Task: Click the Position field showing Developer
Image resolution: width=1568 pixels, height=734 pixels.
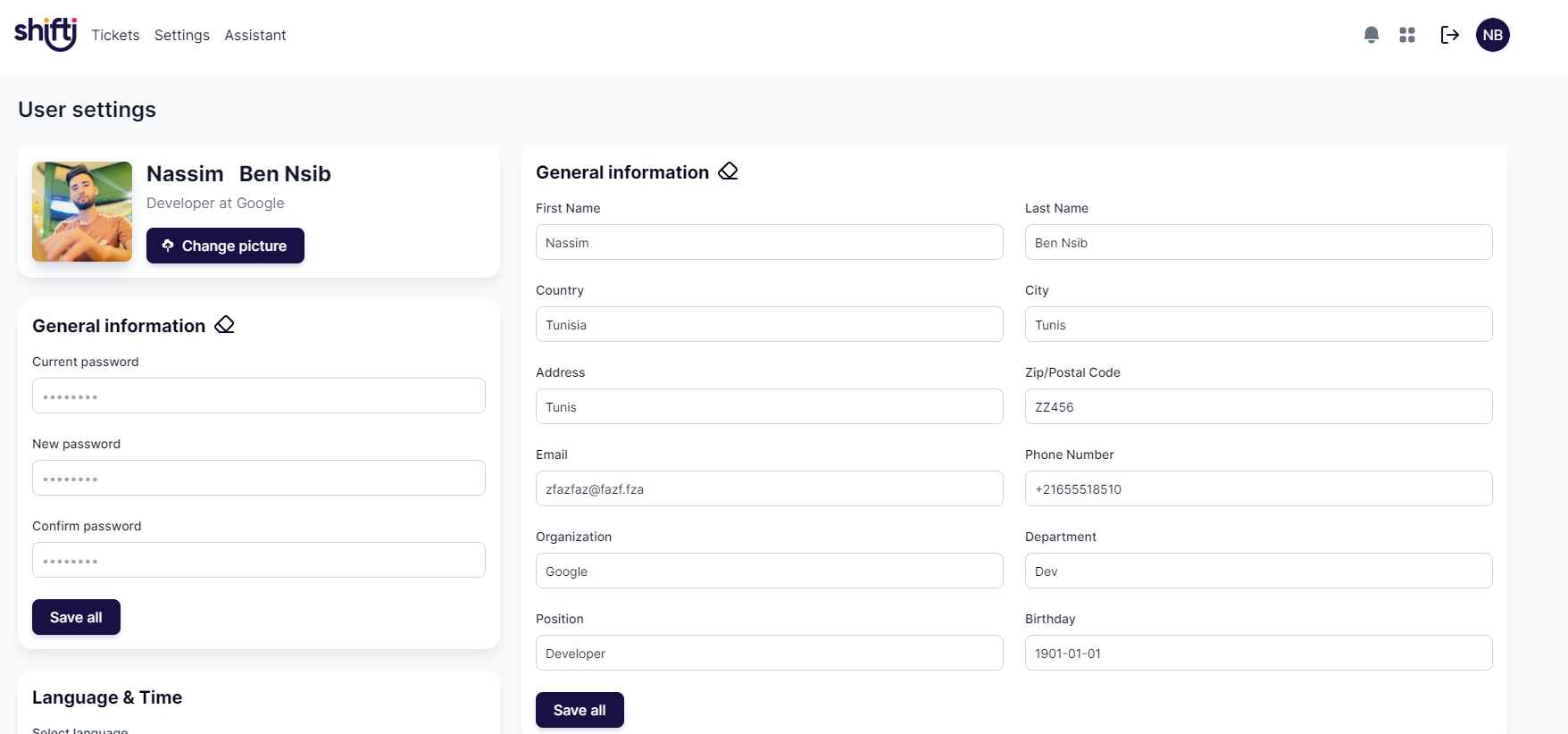Action: pos(770,653)
